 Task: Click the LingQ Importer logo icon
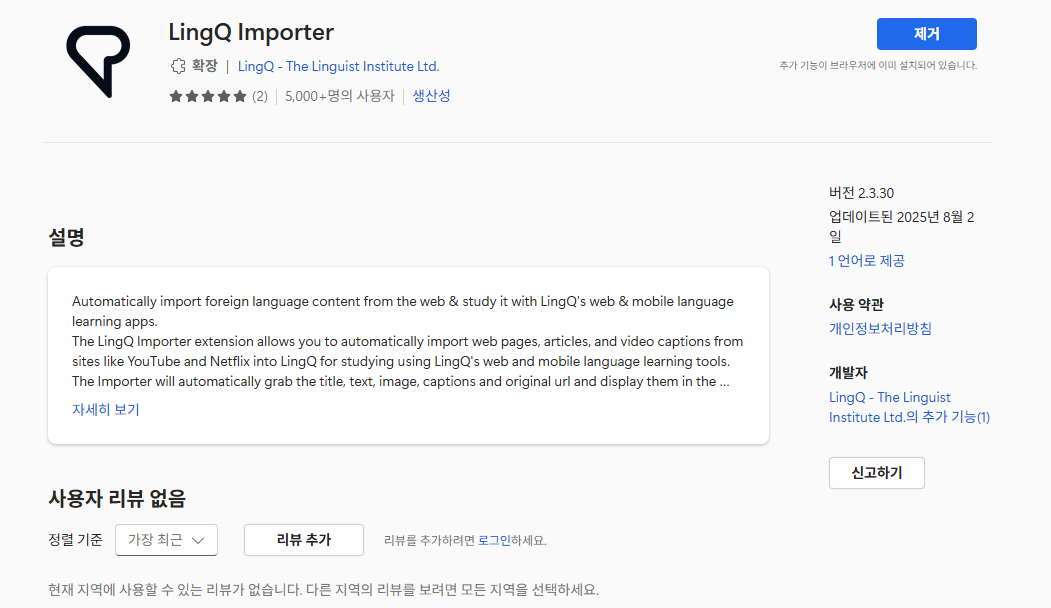pos(98,62)
